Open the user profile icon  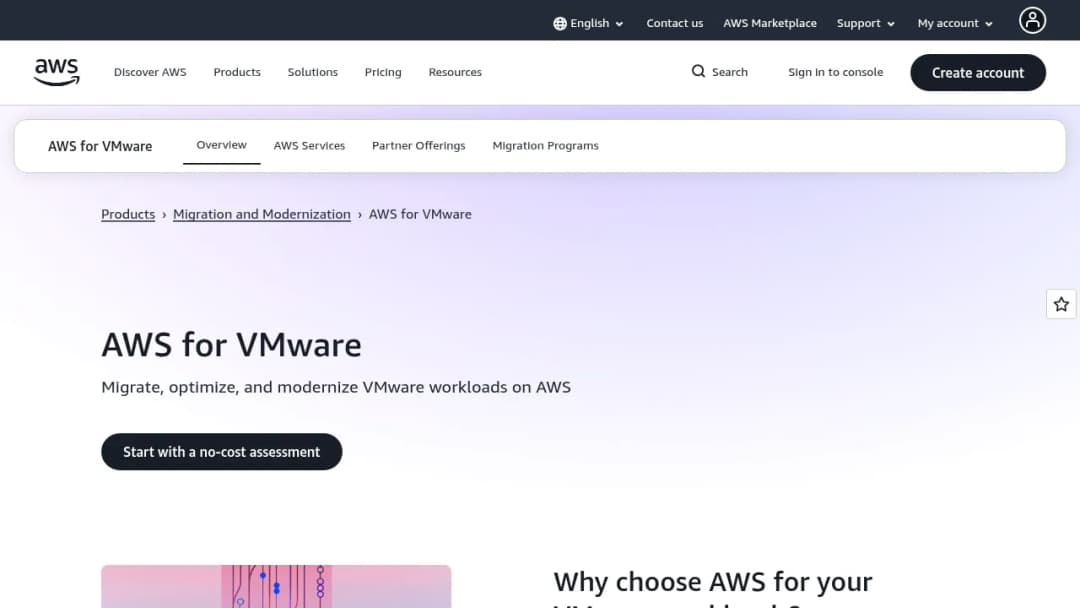tap(1032, 21)
